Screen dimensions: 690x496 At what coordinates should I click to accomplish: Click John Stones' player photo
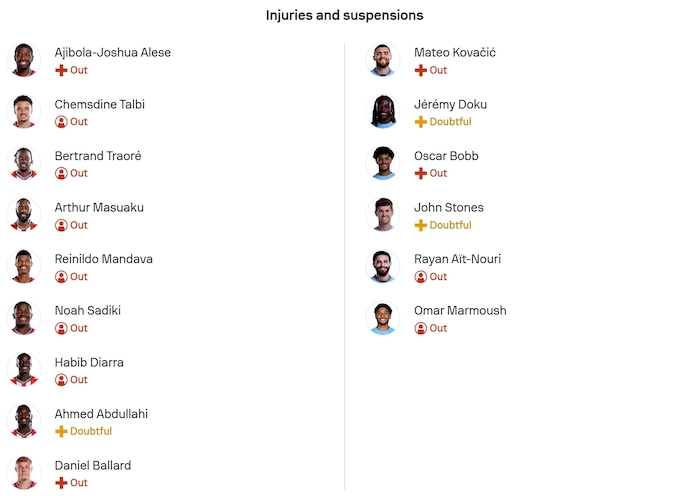click(x=383, y=215)
